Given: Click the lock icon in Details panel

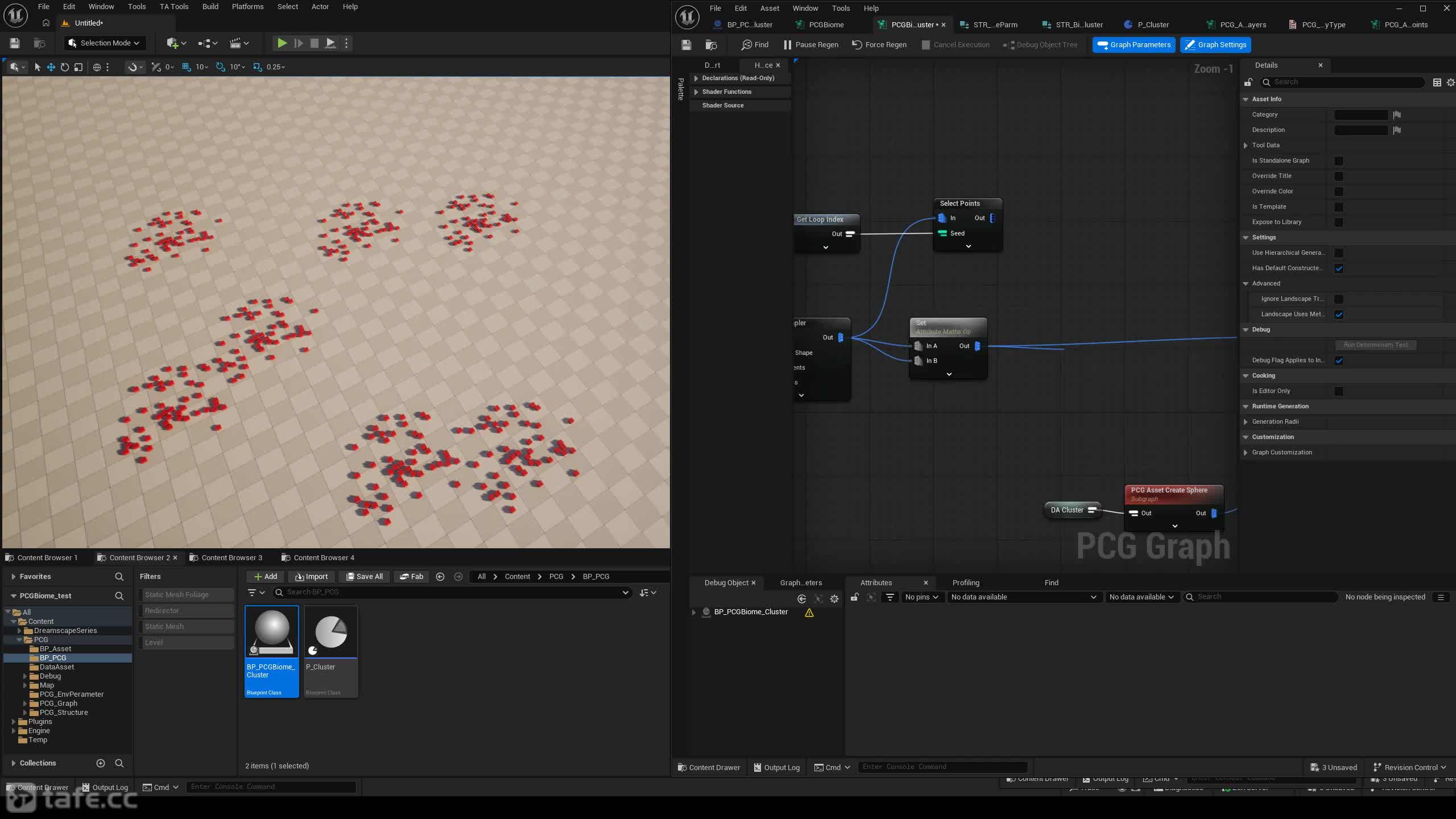Looking at the screenshot, I should [x=1248, y=82].
